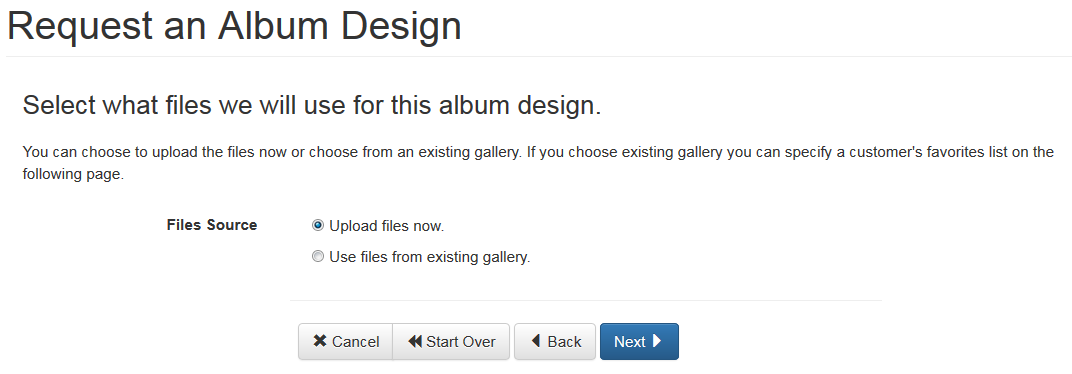This screenshot has width=1072, height=374.
Task: Click the double-arrow rewind icon on Start Over
Action: tap(414, 341)
